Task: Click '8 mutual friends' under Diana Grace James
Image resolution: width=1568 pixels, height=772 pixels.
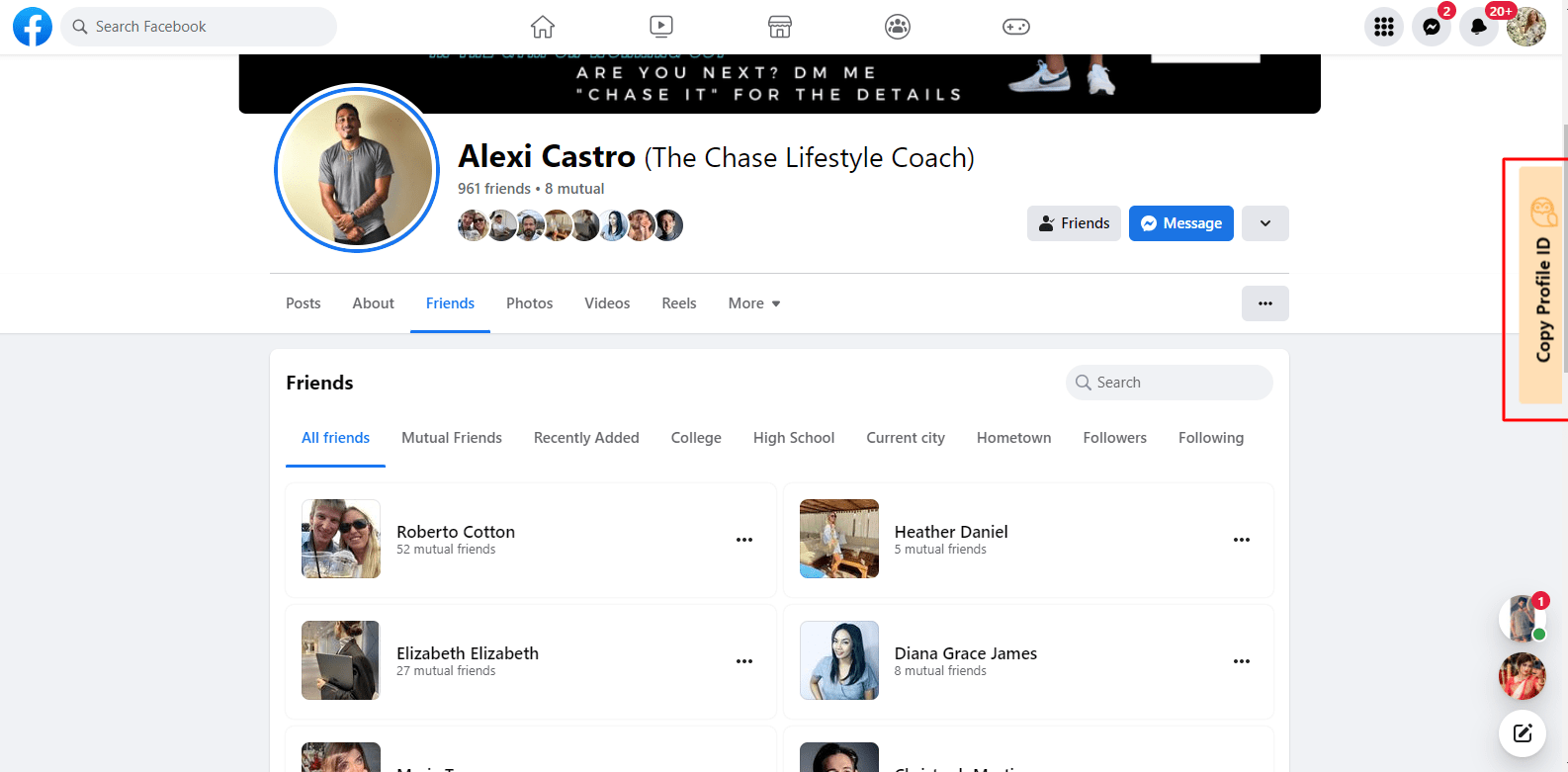Action: (x=940, y=671)
